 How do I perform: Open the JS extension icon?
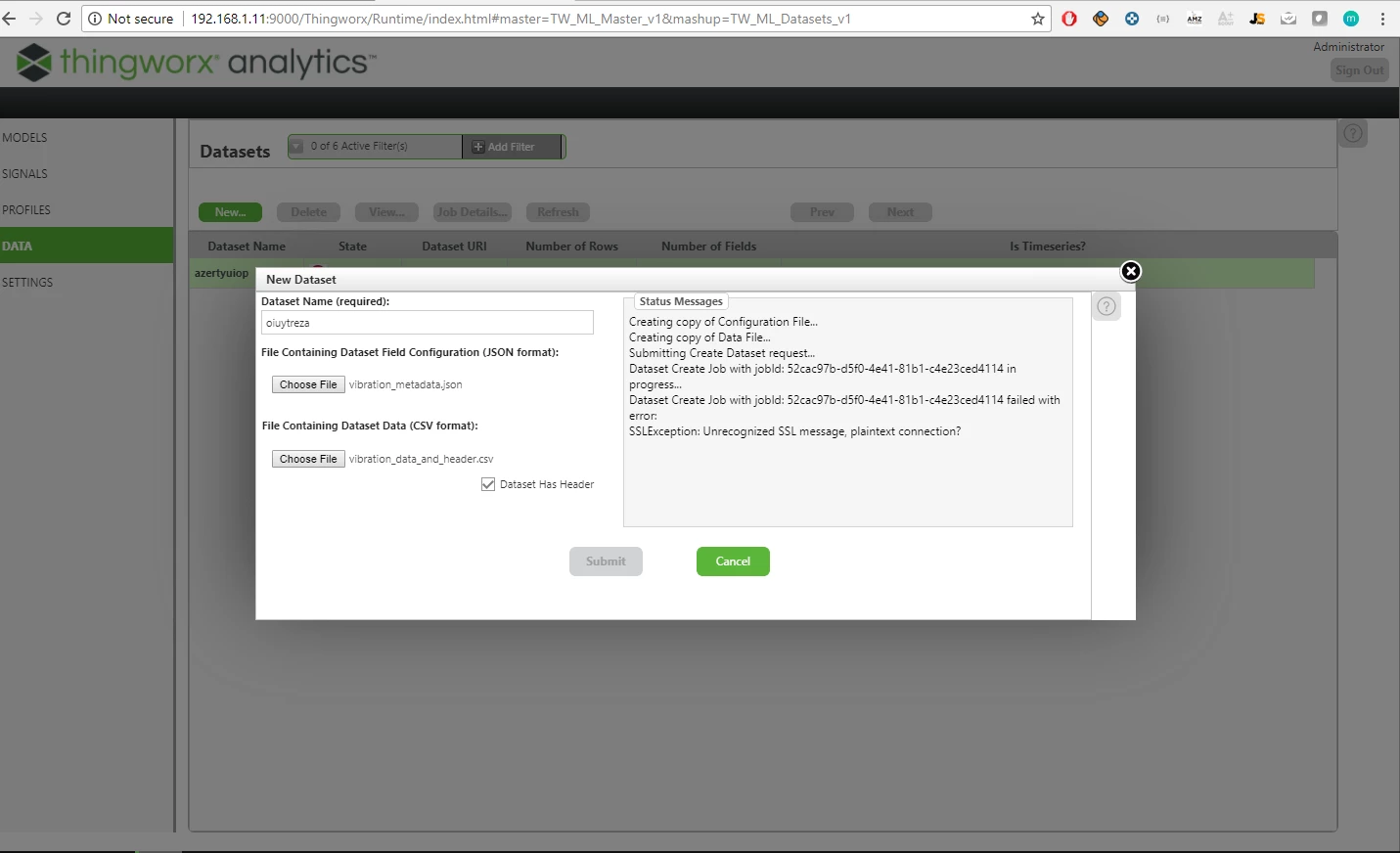(x=1257, y=19)
